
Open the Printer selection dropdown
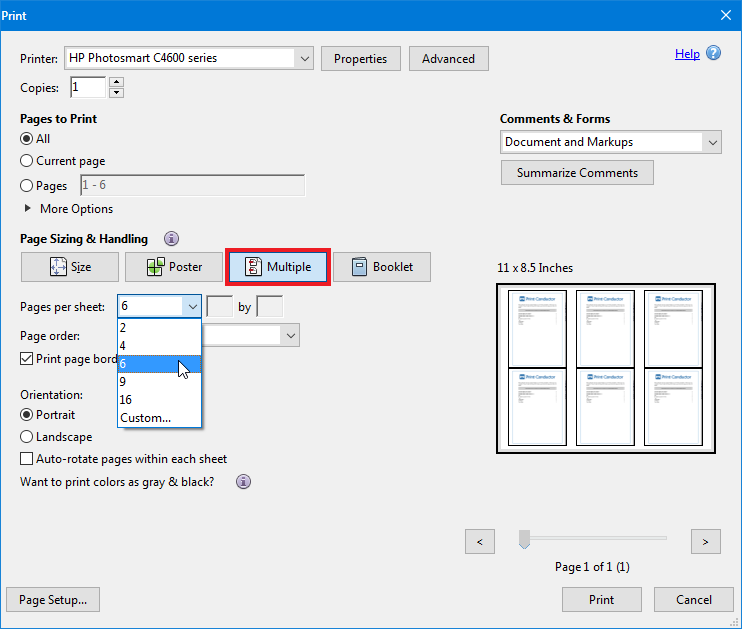[304, 58]
